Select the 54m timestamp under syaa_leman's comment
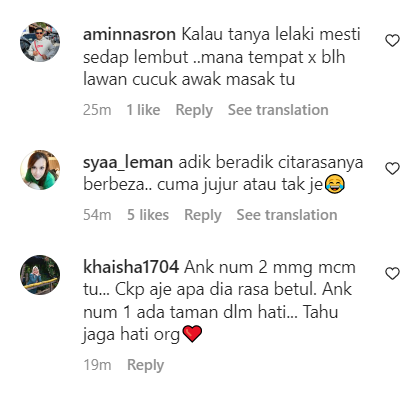The width and height of the screenshot is (418, 404). [97, 215]
